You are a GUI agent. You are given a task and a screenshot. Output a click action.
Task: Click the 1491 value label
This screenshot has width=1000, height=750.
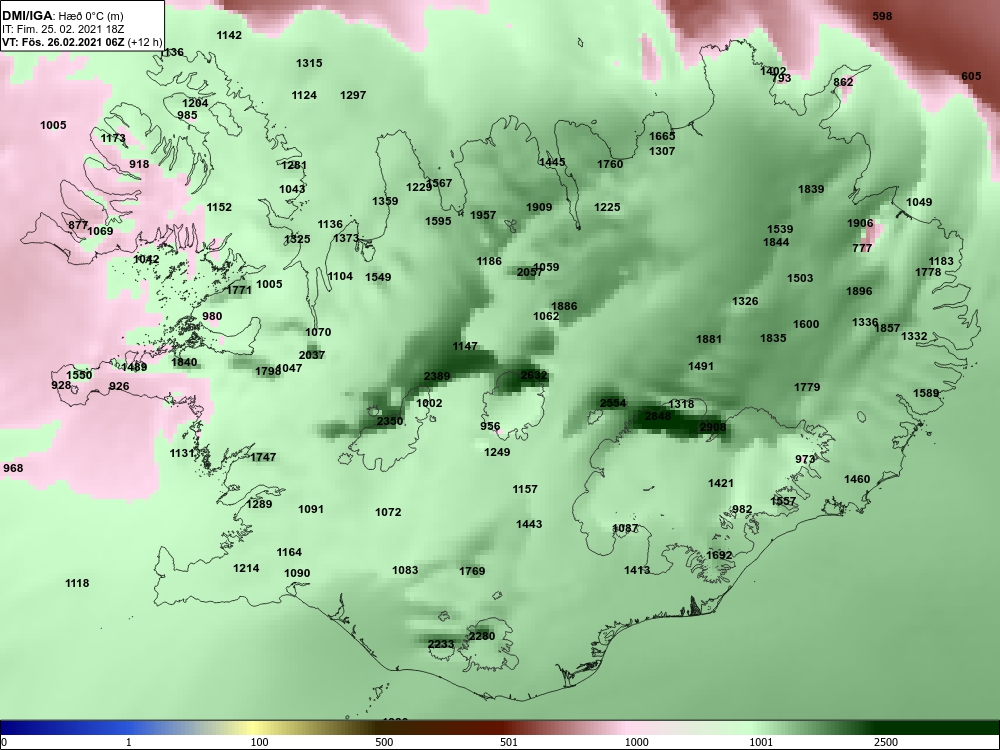click(x=701, y=367)
